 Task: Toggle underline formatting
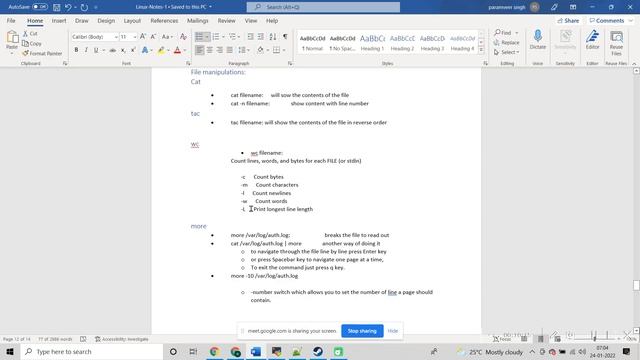(x=96, y=50)
